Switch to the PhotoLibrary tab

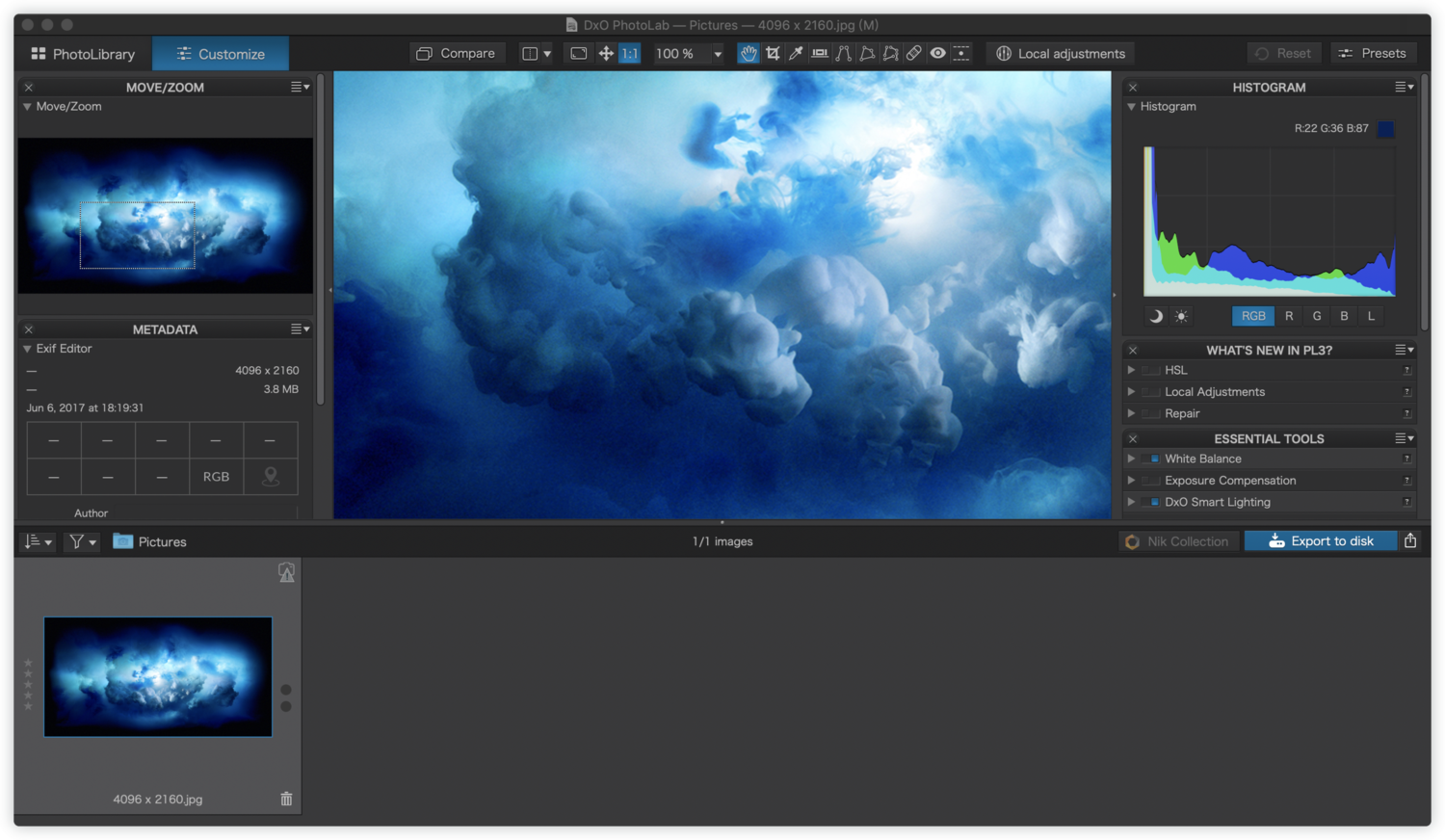point(83,54)
